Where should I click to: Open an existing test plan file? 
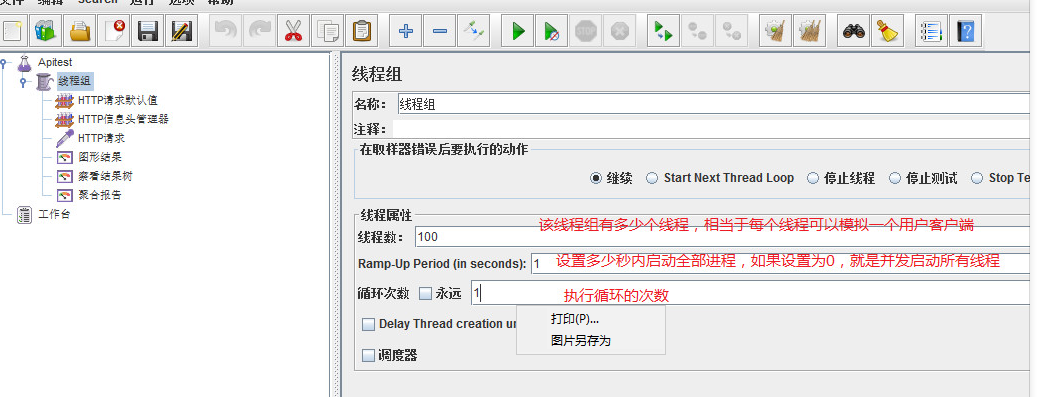pyautogui.click(x=80, y=31)
